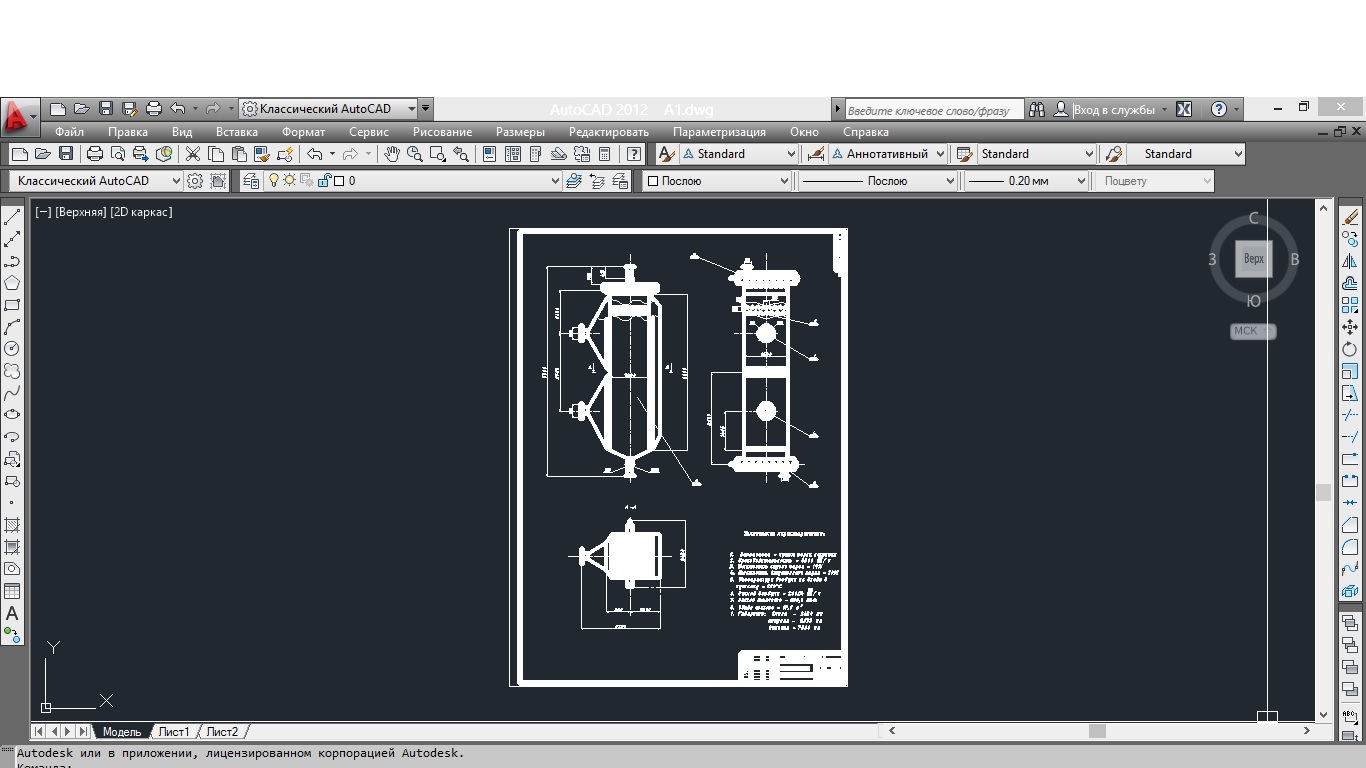This screenshot has width=1366, height=768.
Task: Select the Arc drawing tool
Action: 12,327
